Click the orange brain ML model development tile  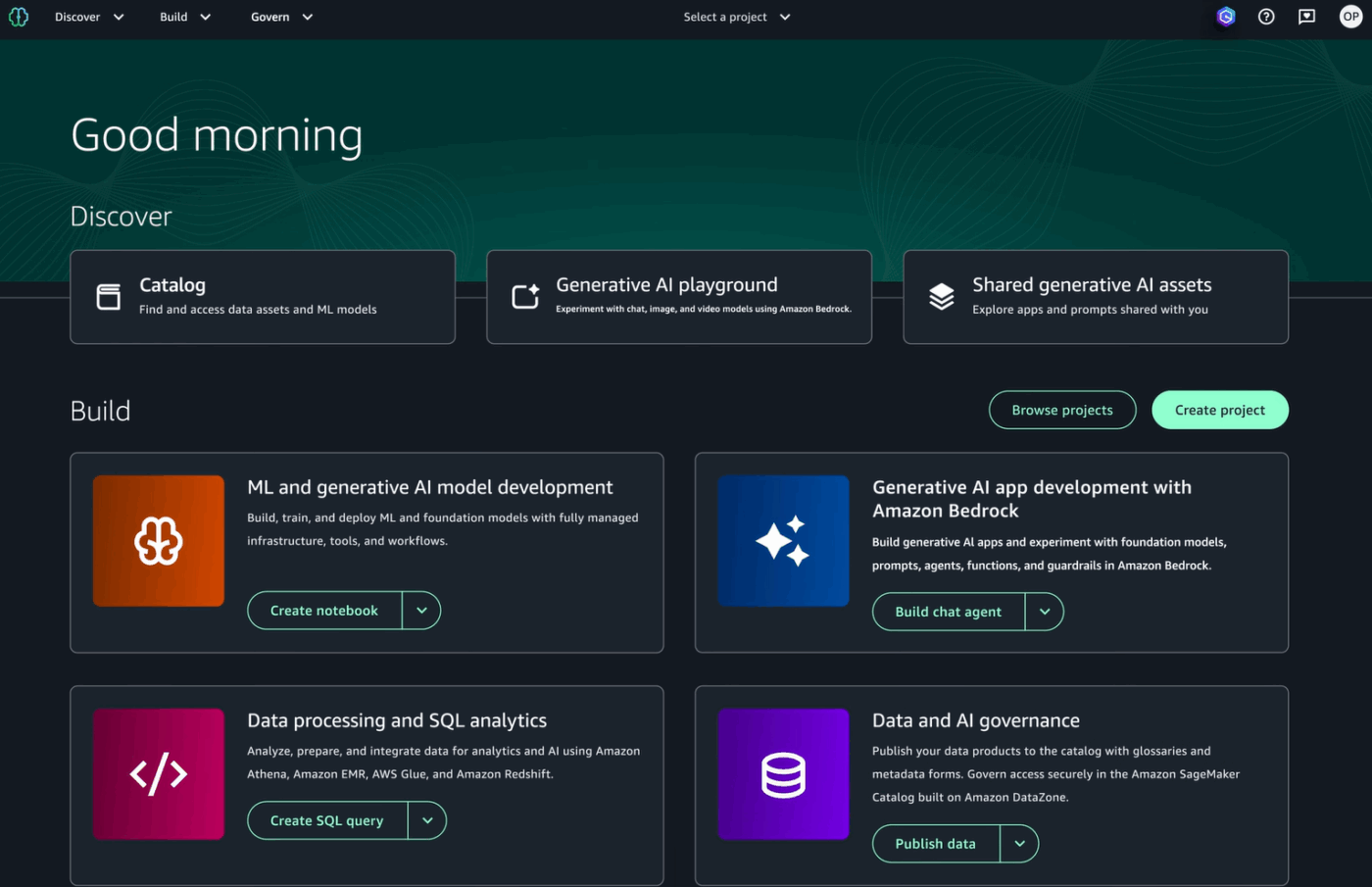point(159,541)
